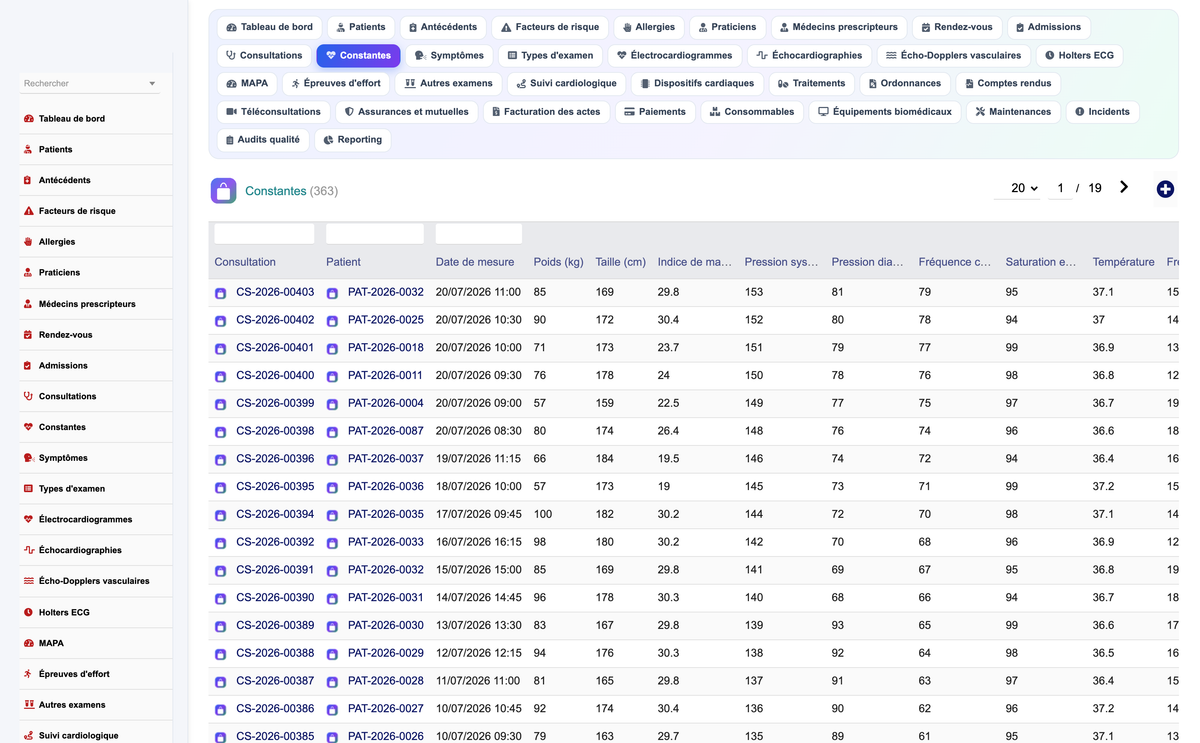
Task: Sort by Température column header
Action: tap(1123, 262)
